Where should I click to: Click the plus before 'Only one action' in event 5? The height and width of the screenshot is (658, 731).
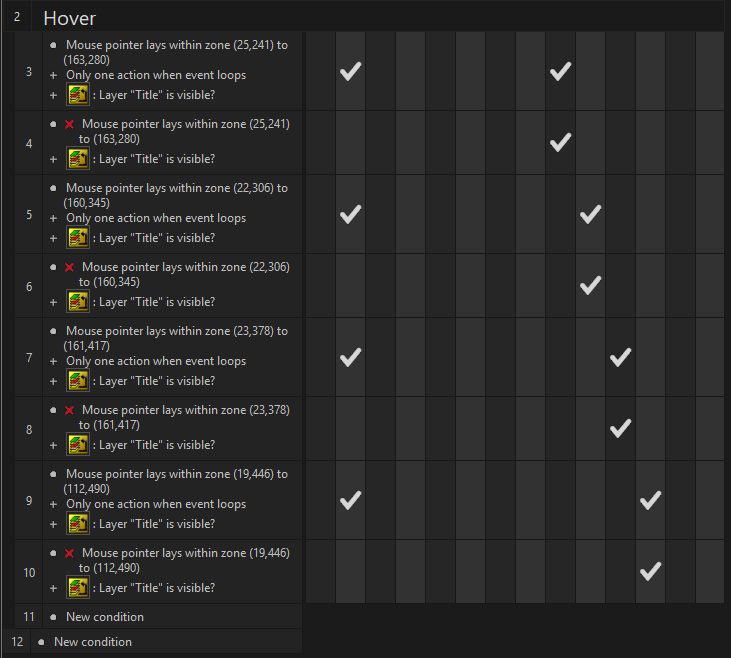tap(53, 218)
